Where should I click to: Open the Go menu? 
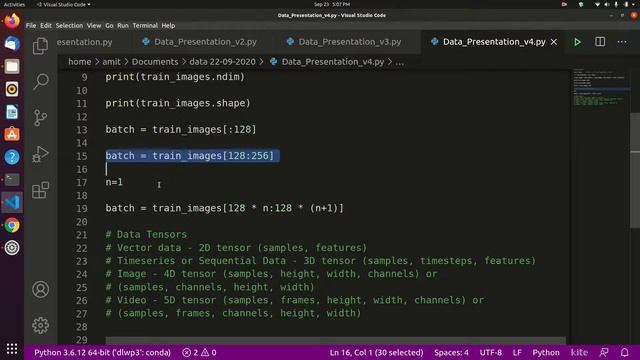109,25
